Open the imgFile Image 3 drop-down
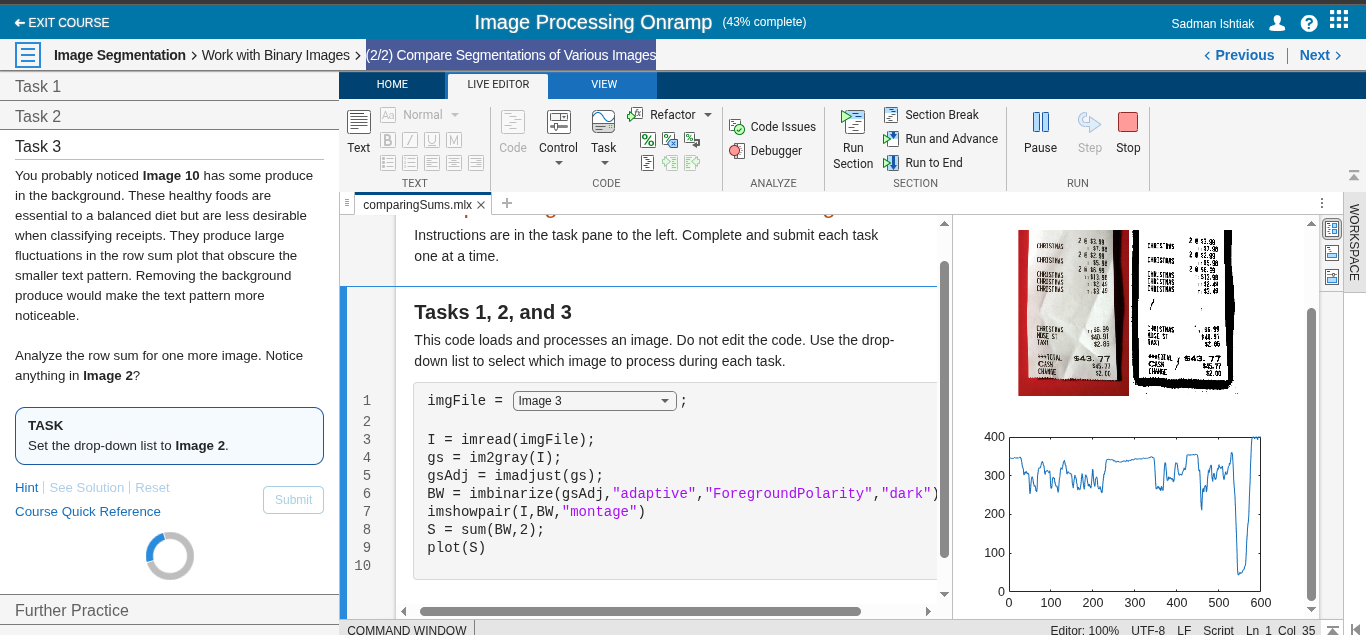The height and width of the screenshot is (635, 1366). (x=595, y=401)
